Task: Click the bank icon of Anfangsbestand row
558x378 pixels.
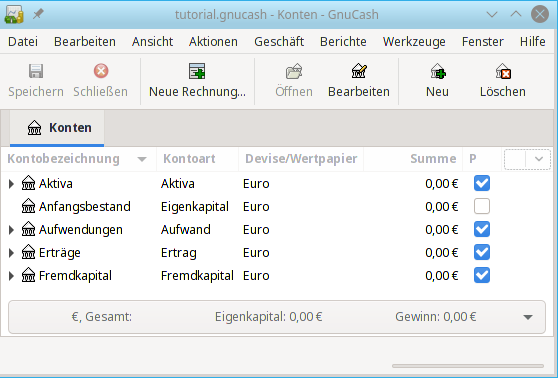Action: click(28, 206)
